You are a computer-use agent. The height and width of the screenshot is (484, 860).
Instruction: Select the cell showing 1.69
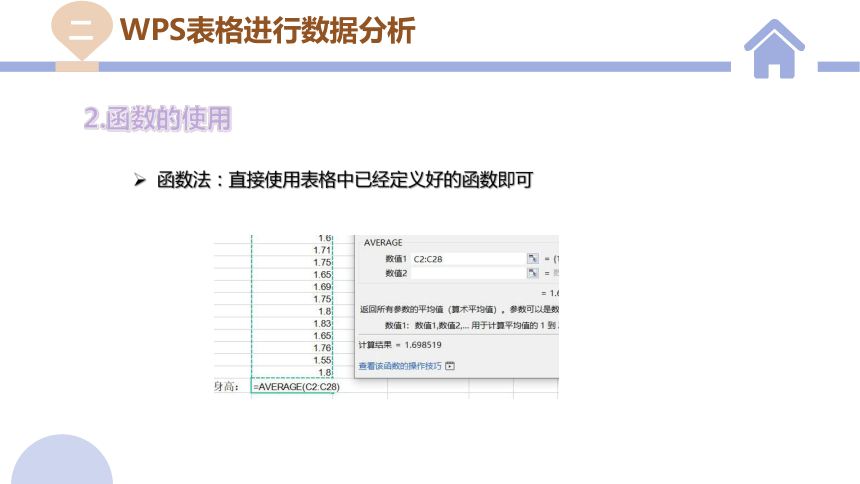pos(292,286)
